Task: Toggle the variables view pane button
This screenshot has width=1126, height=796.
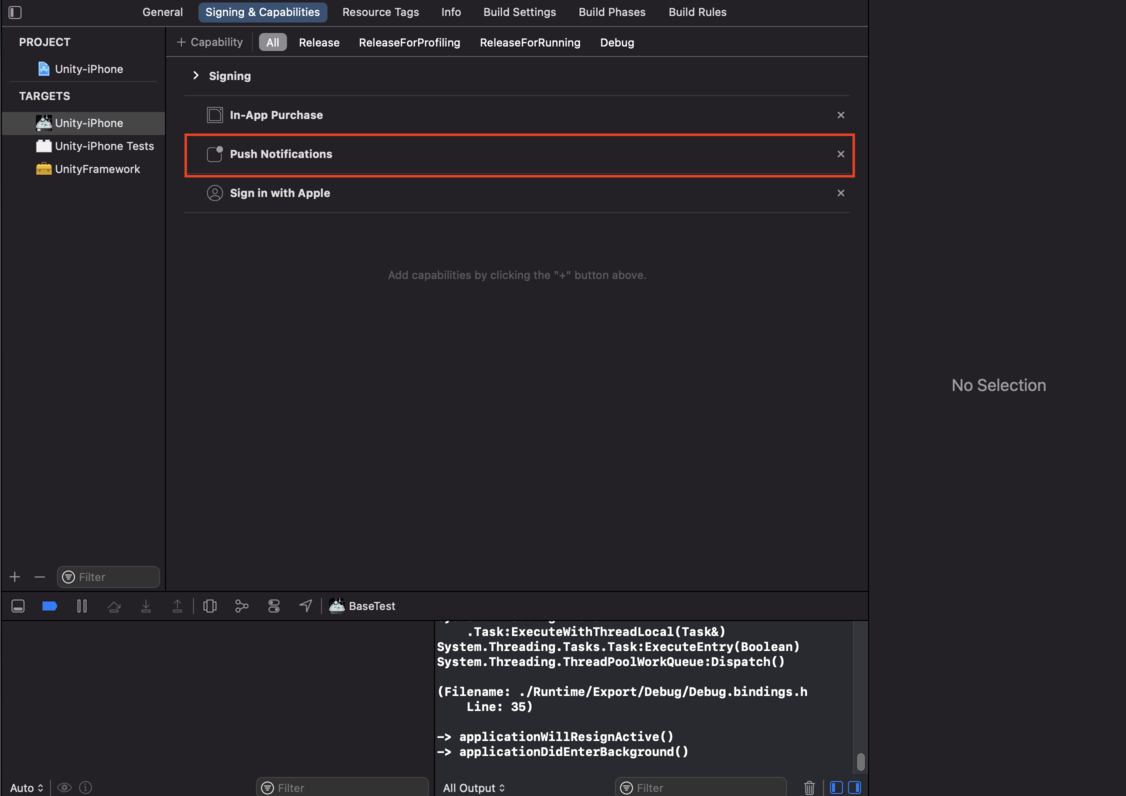Action: pos(837,787)
